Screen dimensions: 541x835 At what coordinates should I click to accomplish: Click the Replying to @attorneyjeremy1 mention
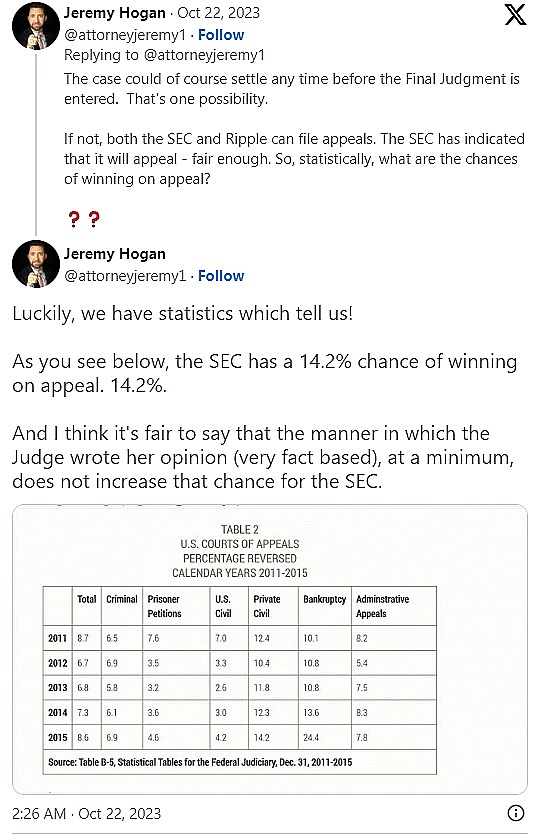coord(204,55)
